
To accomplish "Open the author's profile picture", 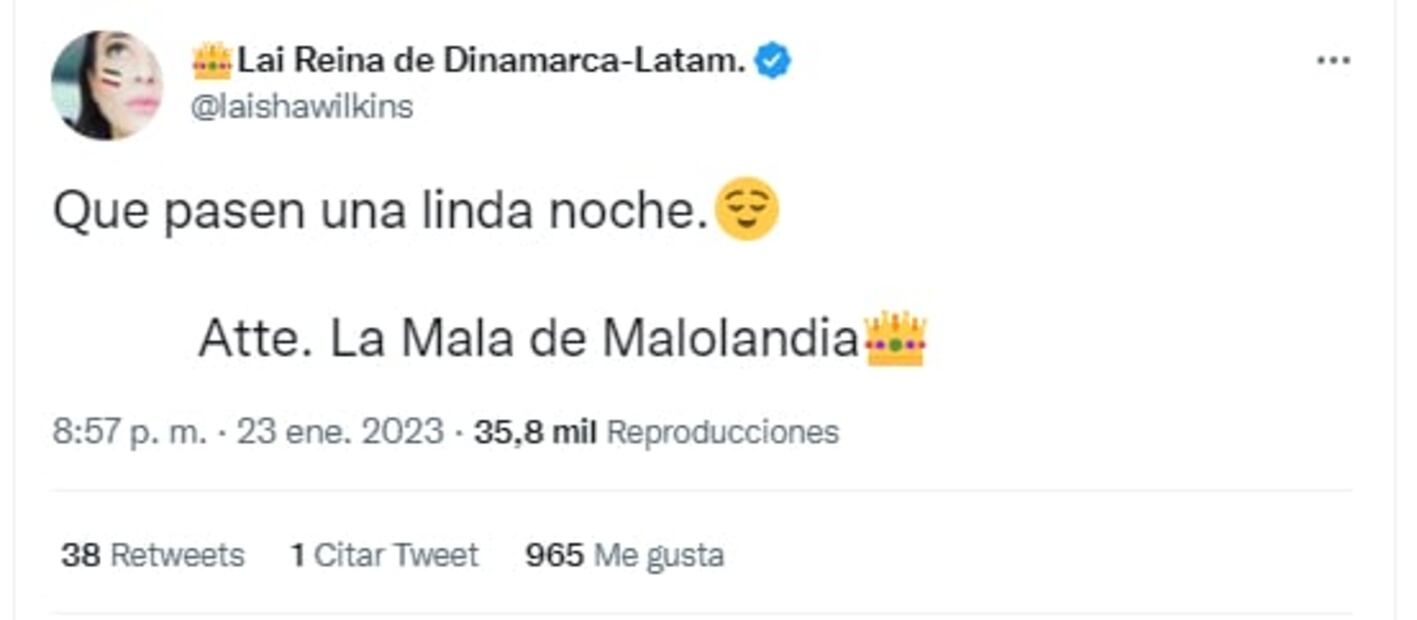I will click(107, 85).
